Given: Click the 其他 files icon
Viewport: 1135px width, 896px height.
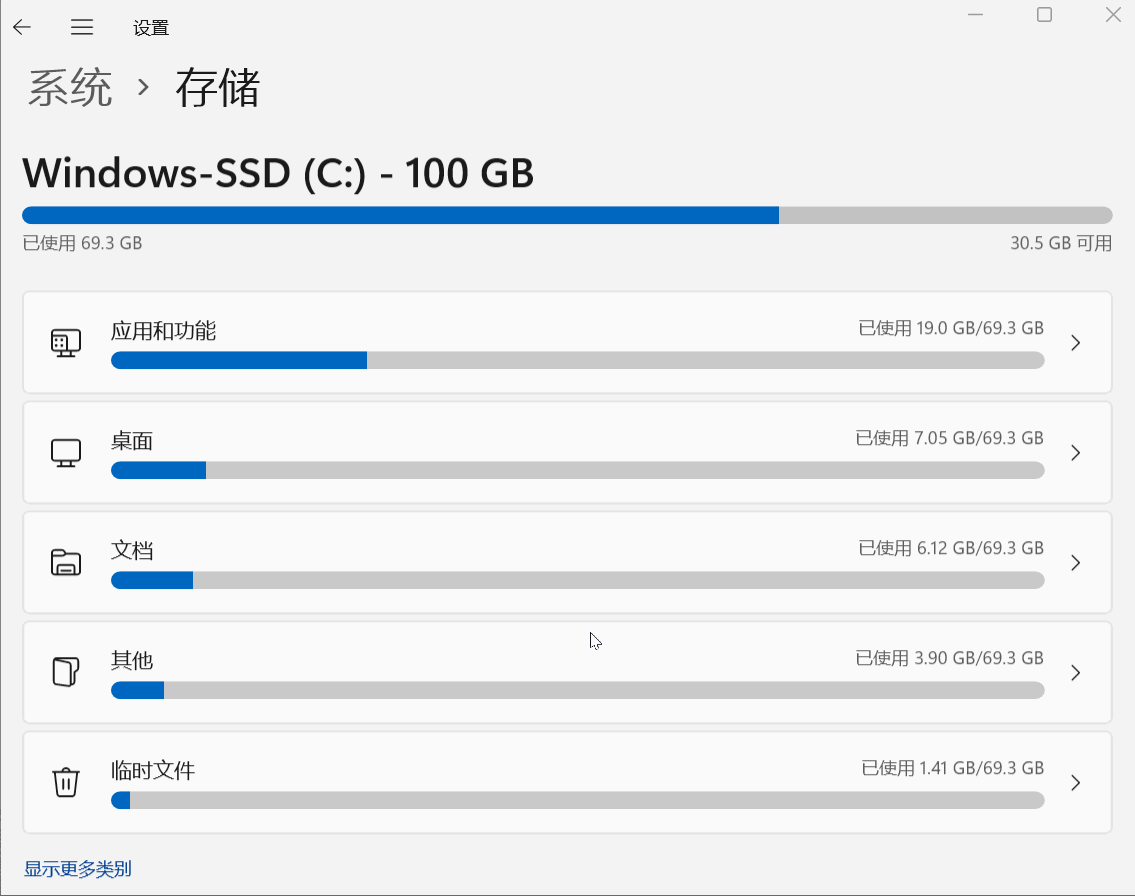Looking at the screenshot, I should click(65, 672).
